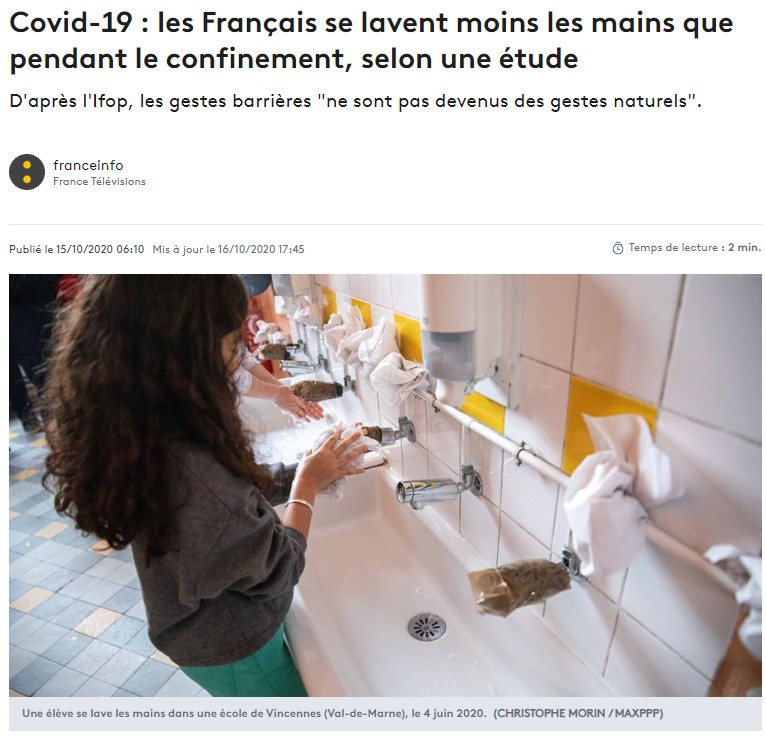Screen dimensions: 766x736
Task: Click the Mis à jour le 16/10/2020 timestamp
Action: [x=228, y=249]
